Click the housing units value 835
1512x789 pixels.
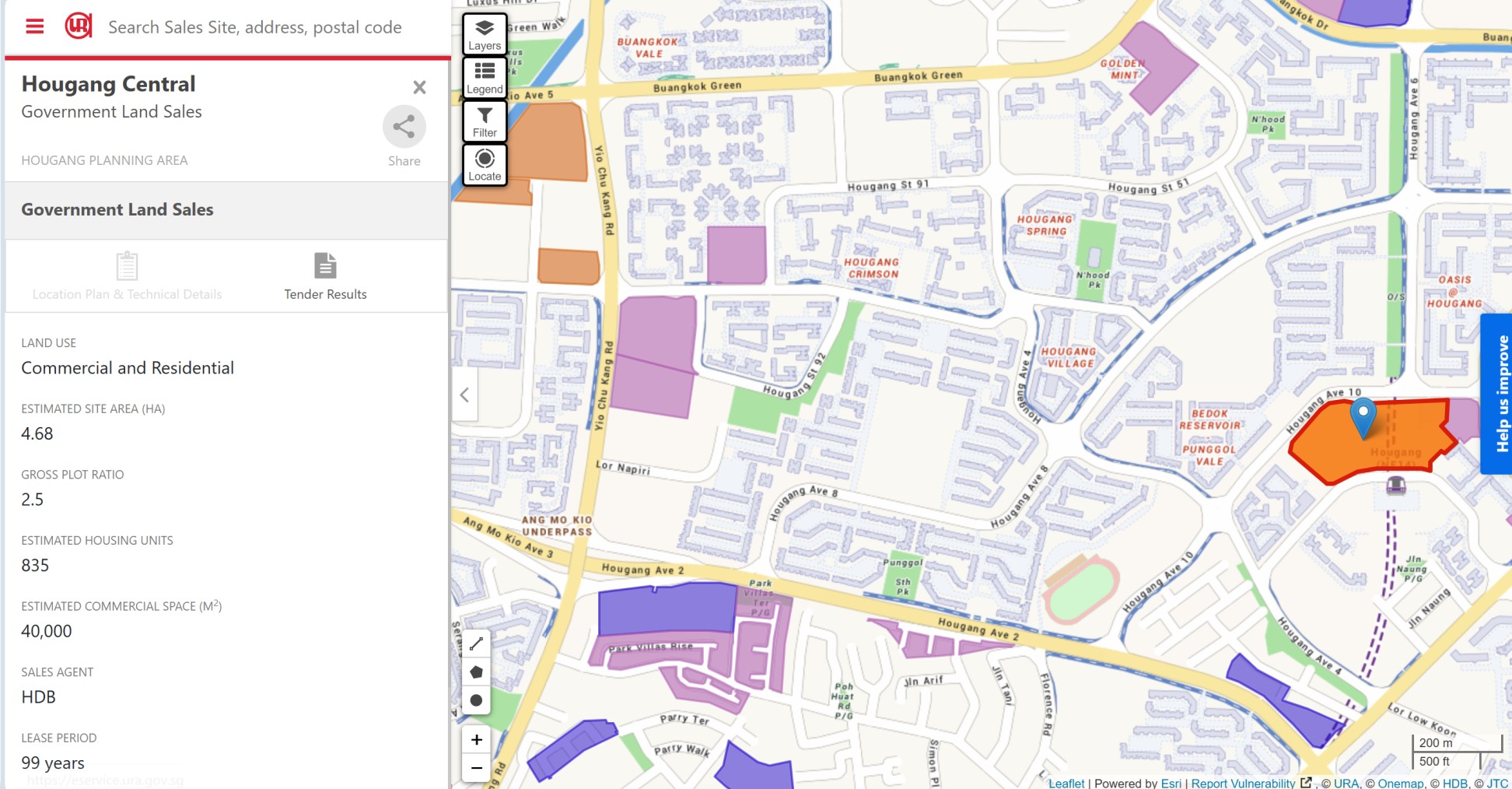(35, 566)
